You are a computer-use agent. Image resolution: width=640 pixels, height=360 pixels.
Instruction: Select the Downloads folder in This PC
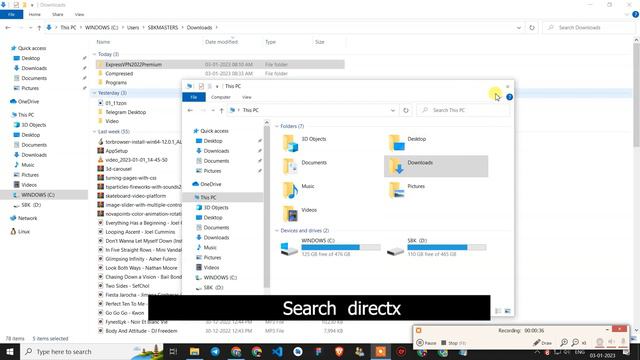[x=436, y=166]
